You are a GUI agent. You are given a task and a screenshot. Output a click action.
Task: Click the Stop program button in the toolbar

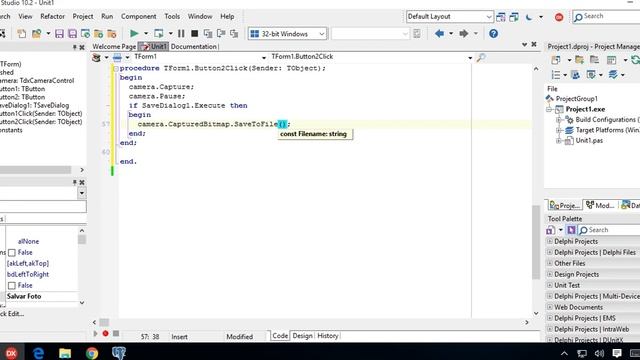[x=195, y=33]
